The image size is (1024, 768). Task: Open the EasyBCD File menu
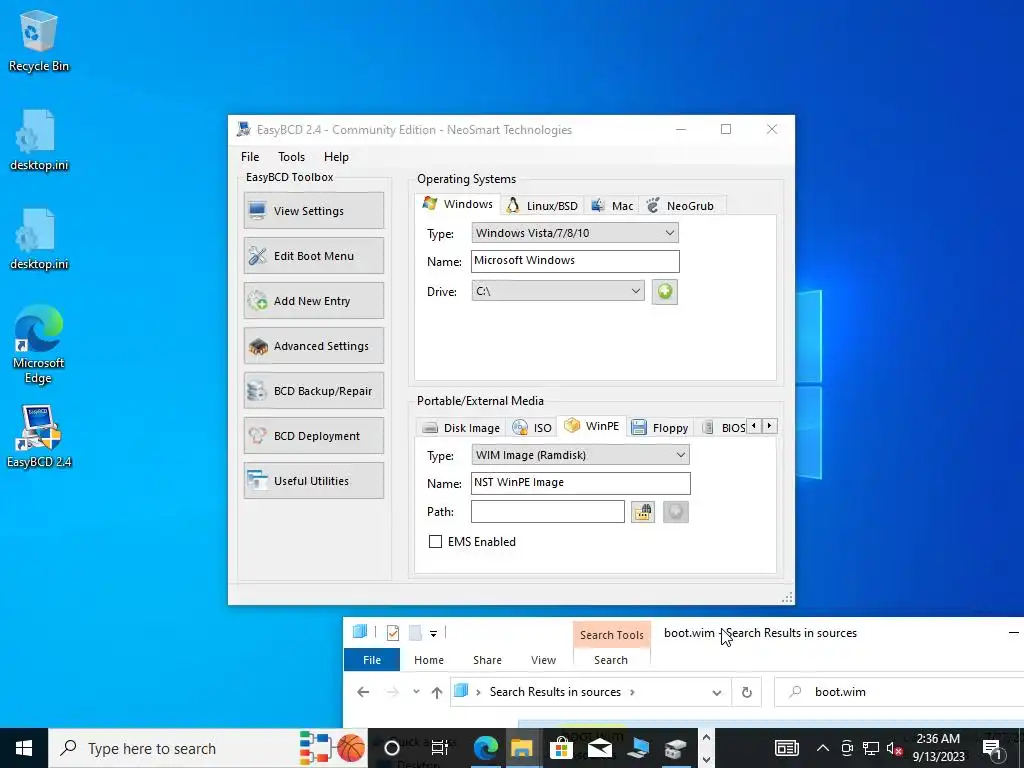tap(249, 157)
